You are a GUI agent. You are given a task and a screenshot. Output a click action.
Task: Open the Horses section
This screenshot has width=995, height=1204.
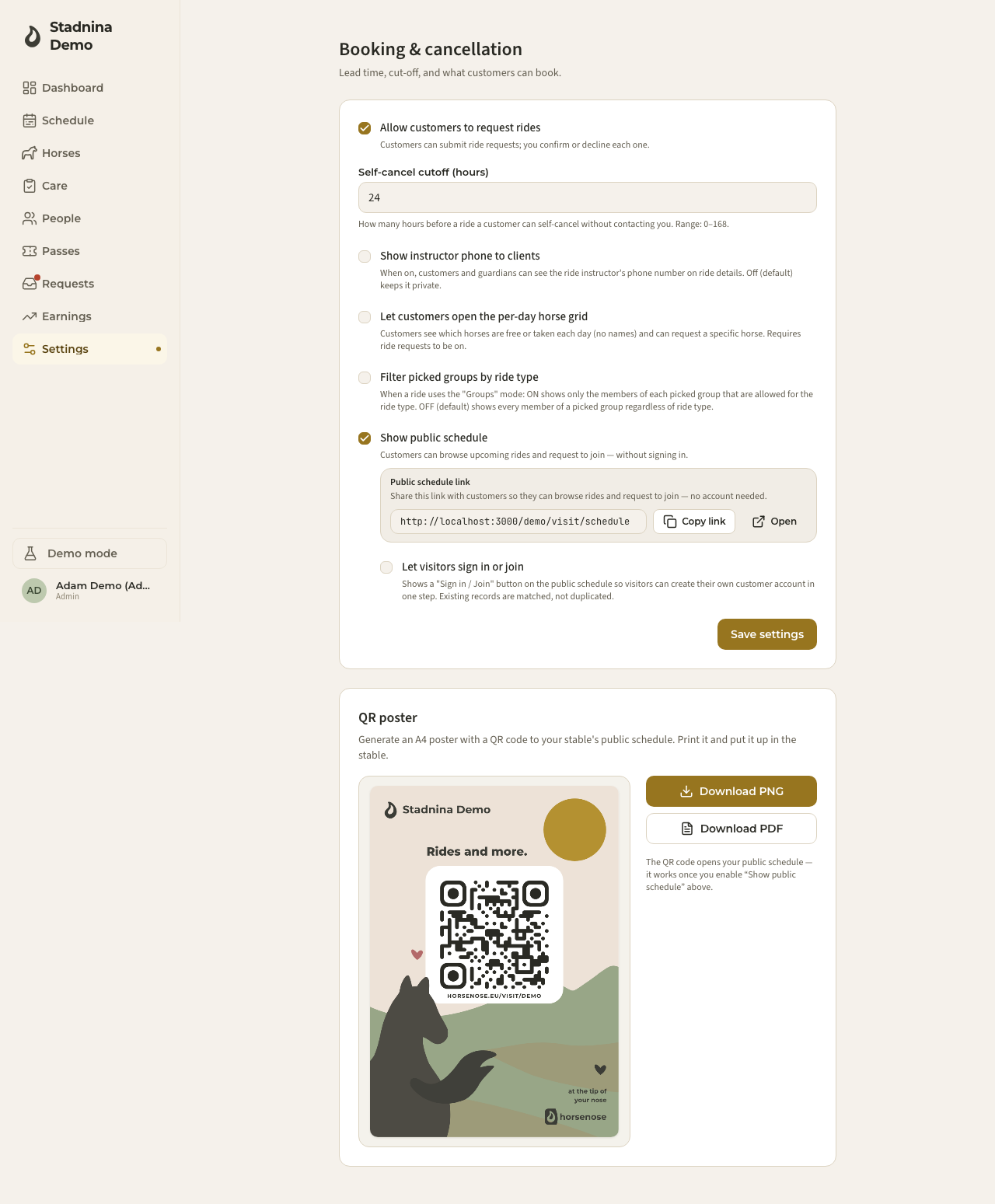click(89, 153)
